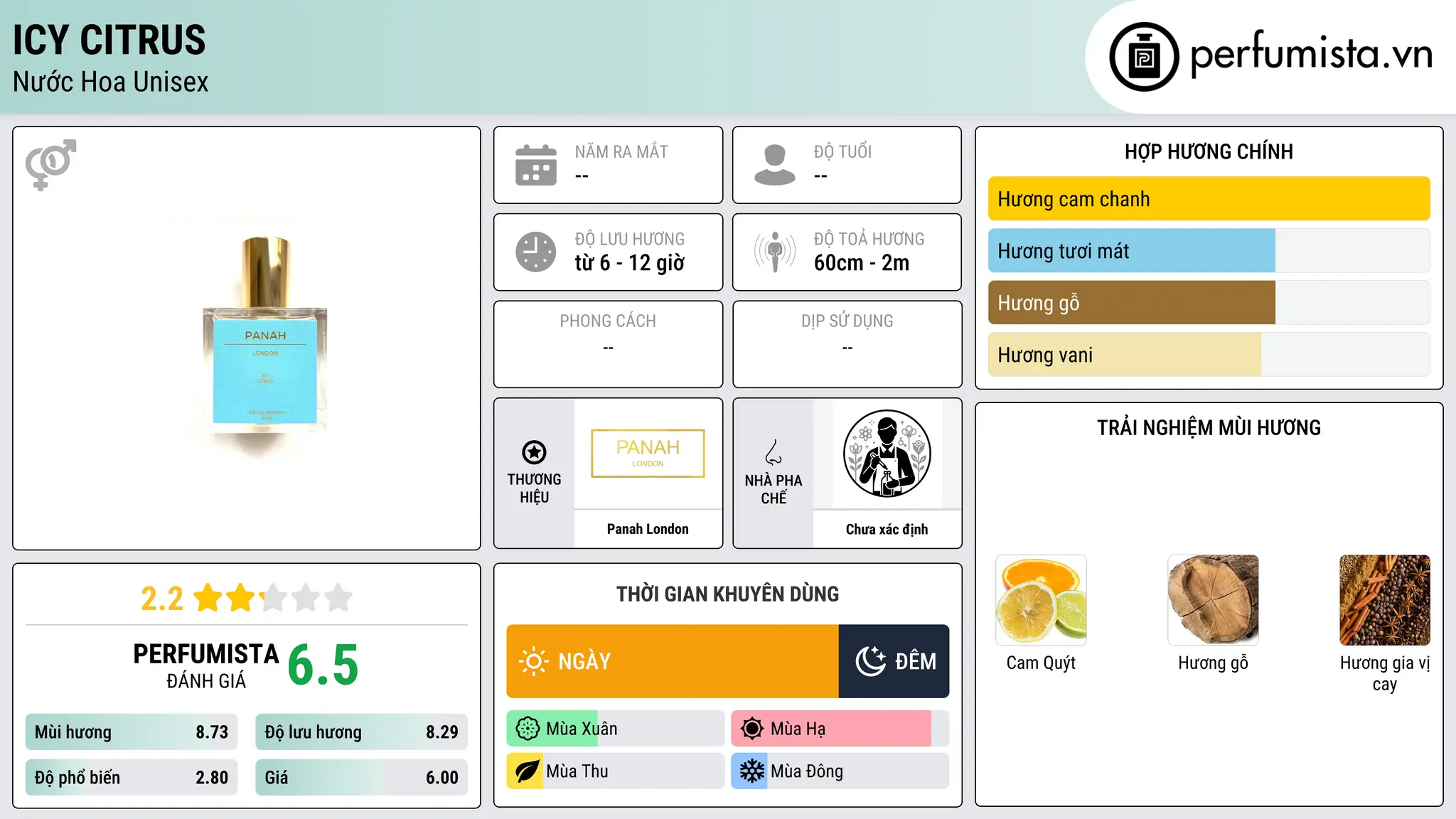Select the Cam Quýt note image

pyautogui.click(x=1041, y=600)
